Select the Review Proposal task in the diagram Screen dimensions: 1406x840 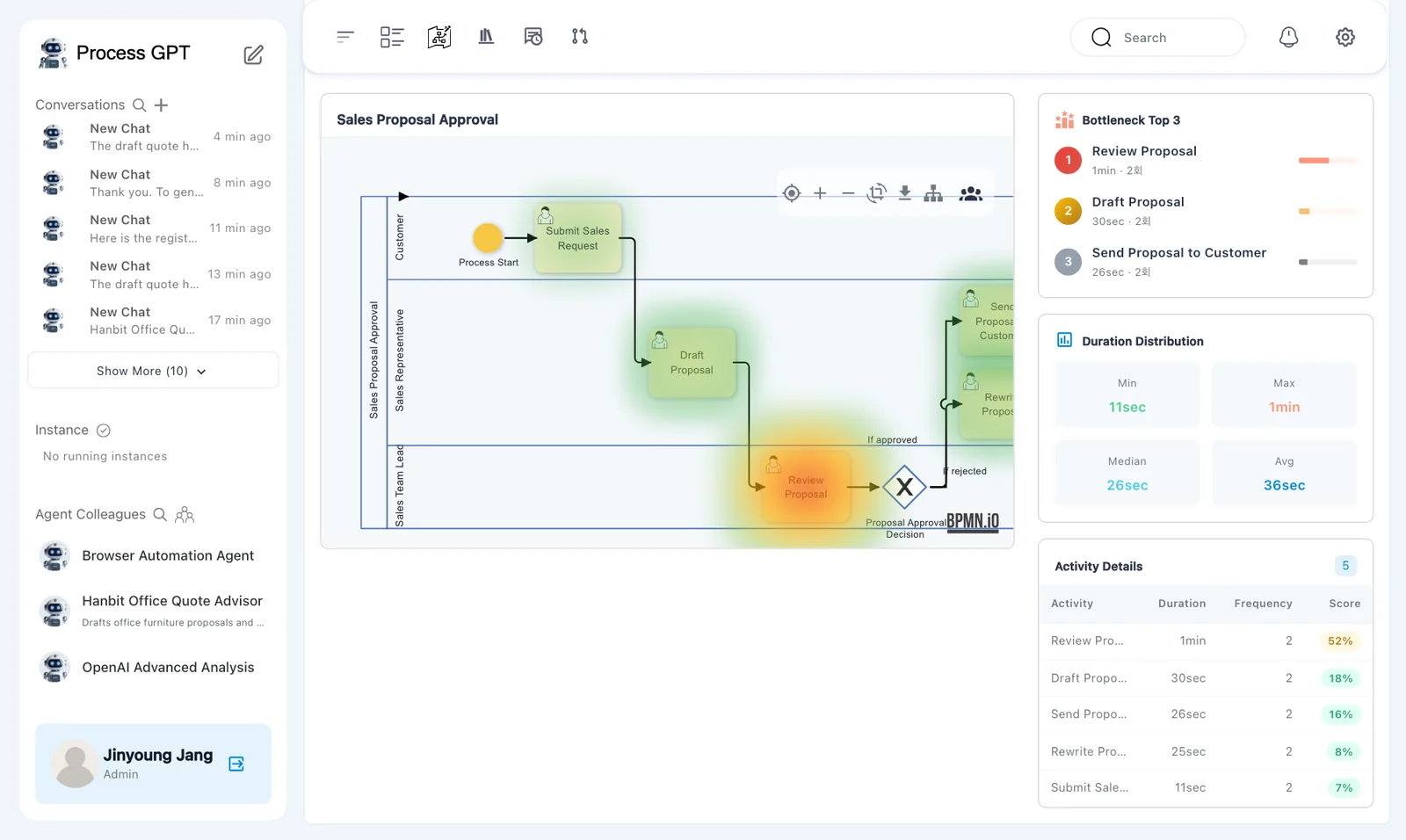tap(806, 487)
